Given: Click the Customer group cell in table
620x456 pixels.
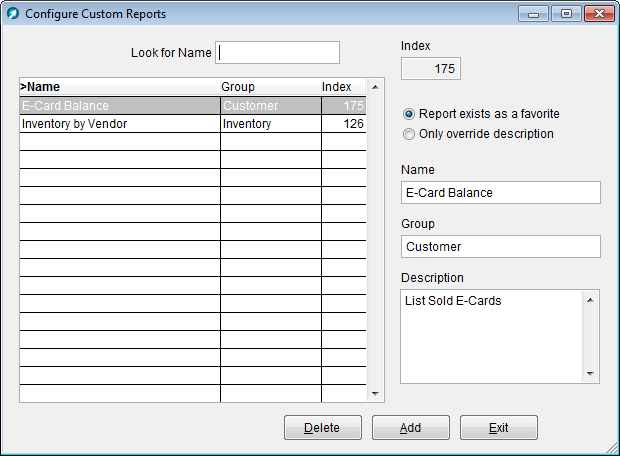Looking at the screenshot, I should click(x=270, y=106).
